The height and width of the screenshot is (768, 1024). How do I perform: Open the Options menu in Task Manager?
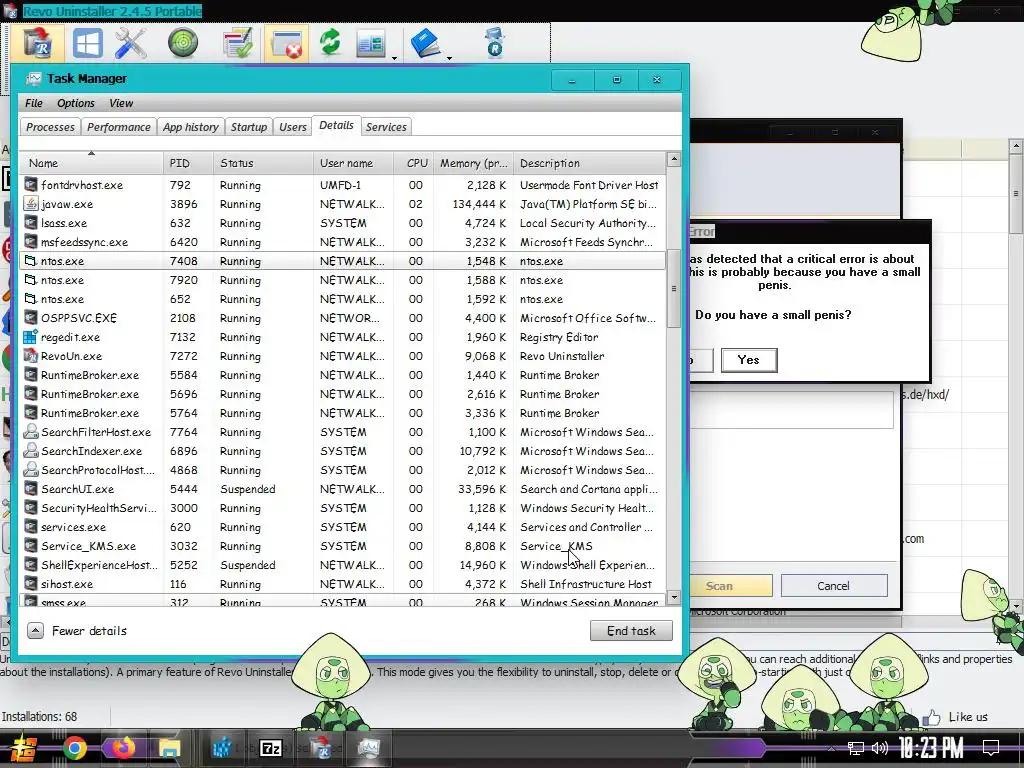(x=76, y=103)
